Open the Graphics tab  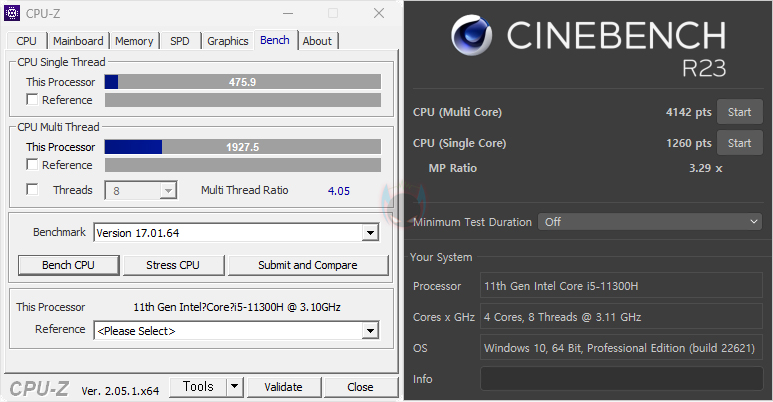coord(227,41)
